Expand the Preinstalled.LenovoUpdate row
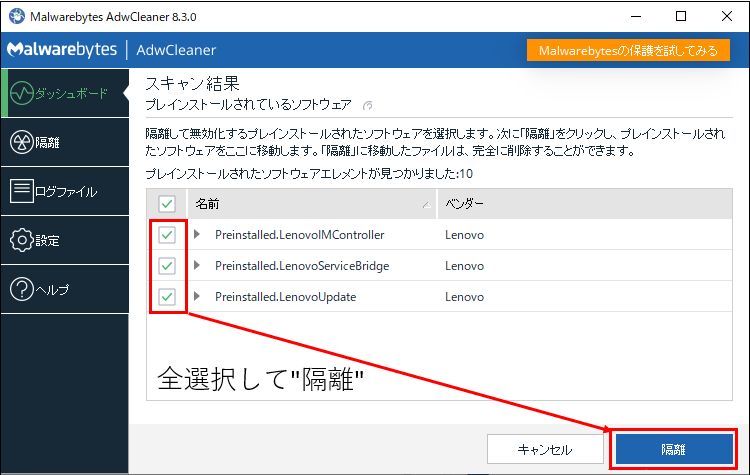 [x=197, y=297]
